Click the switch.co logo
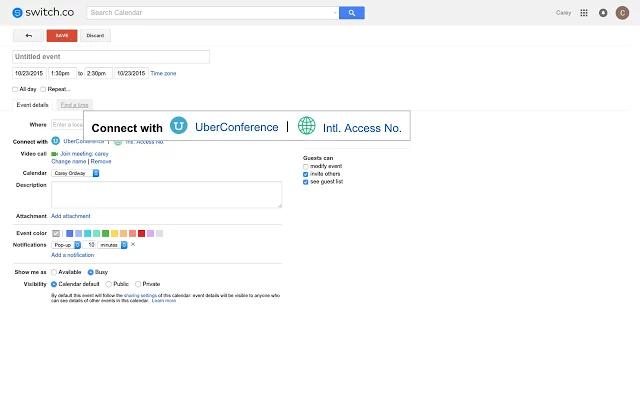Viewport: 640px width, 400px height. click(x=43, y=13)
